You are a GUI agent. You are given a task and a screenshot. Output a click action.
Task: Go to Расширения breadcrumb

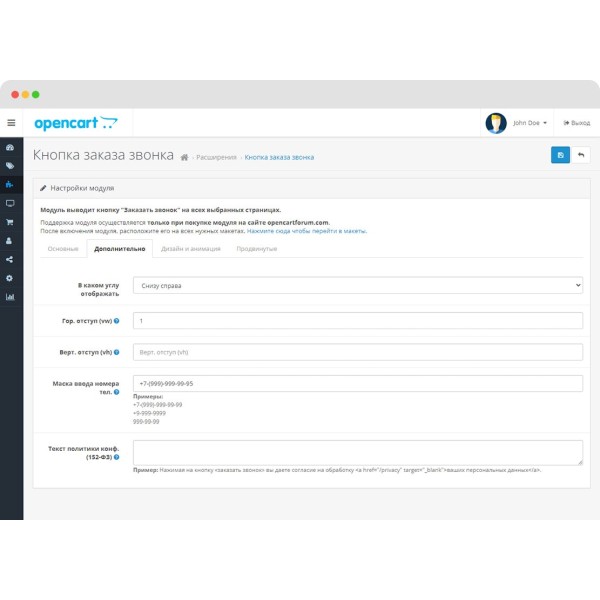pyautogui.click(x=216, y=157)
